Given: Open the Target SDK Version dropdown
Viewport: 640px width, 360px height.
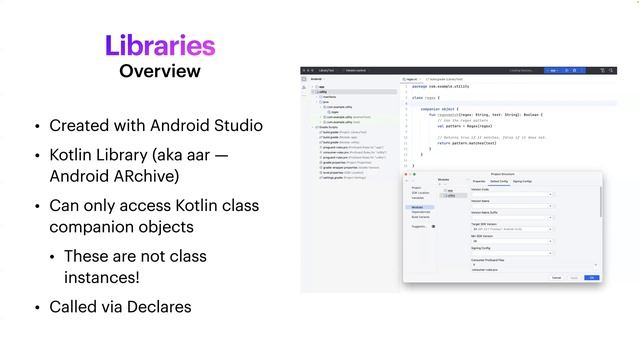Looking at the screenshot, I should [x=512, y=229].
